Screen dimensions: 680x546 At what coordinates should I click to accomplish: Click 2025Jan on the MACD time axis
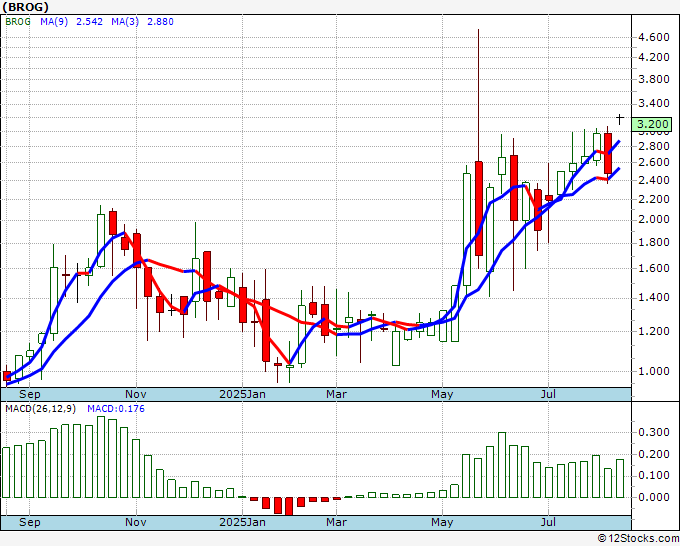(x=242, y=522)
